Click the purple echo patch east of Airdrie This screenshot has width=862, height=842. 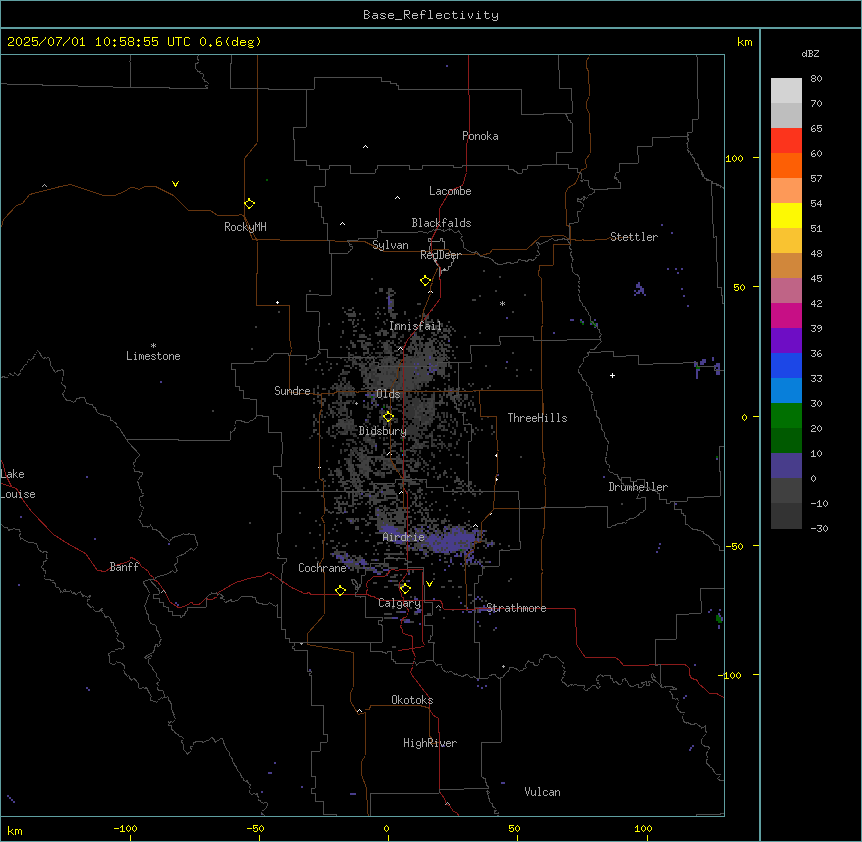pyautogui.click(x=452, y=540)
